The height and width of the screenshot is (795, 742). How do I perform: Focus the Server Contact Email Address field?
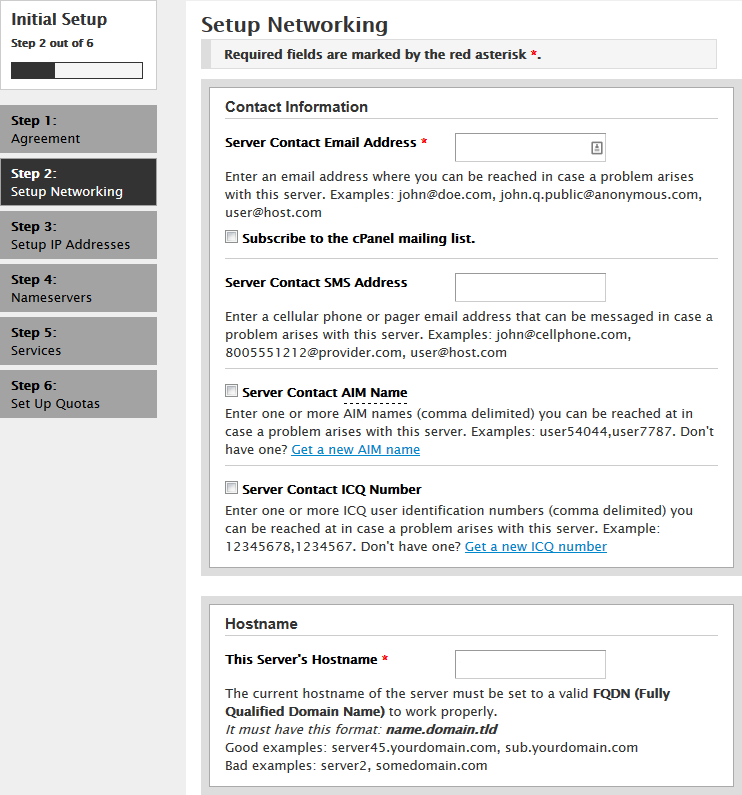pyautogui.click(x=530, y=148)
